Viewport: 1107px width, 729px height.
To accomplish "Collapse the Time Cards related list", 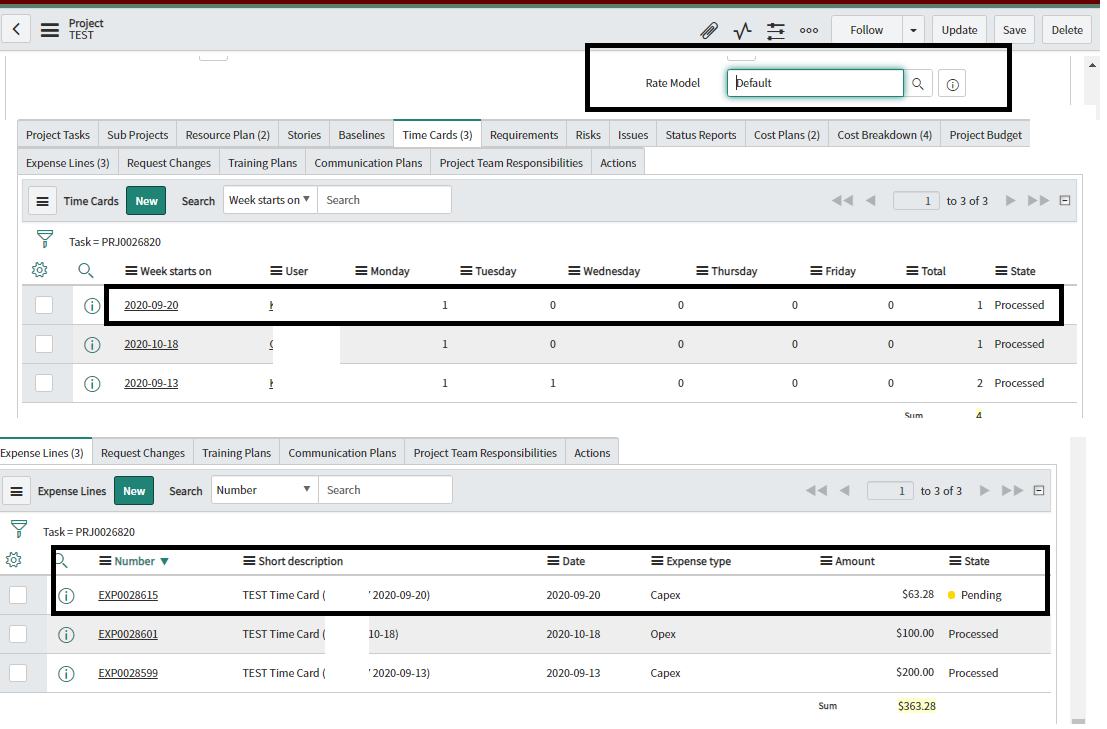I will 1065,200.
